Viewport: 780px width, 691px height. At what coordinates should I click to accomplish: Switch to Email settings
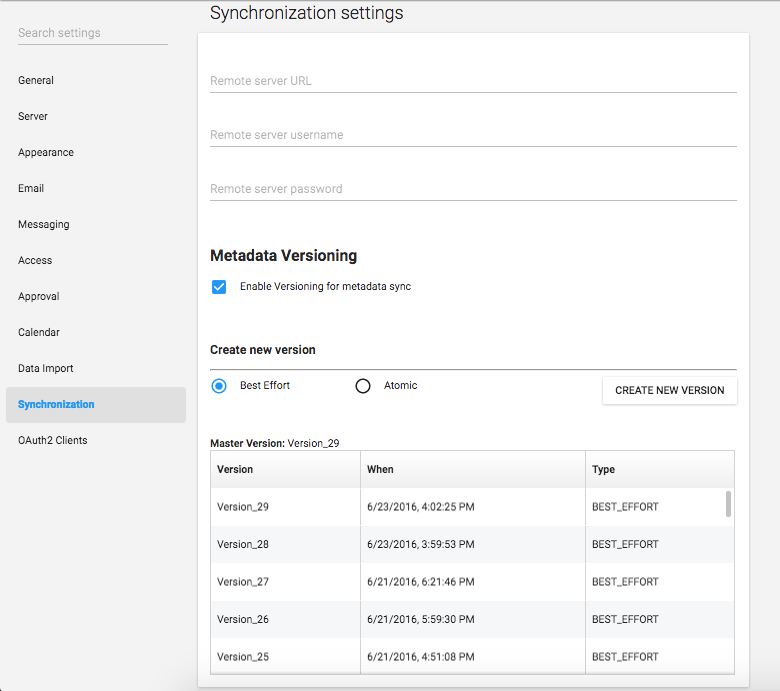pos(31,188)
